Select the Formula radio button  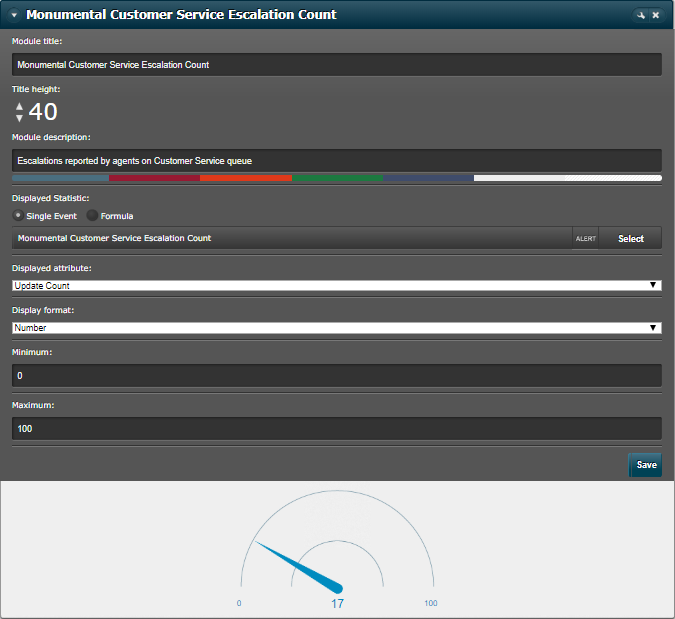coord(92,215)
